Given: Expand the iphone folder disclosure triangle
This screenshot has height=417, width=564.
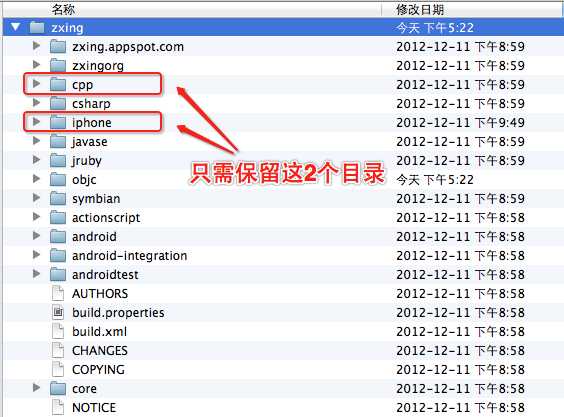Looking at the screenshot, I should [36, 122].
